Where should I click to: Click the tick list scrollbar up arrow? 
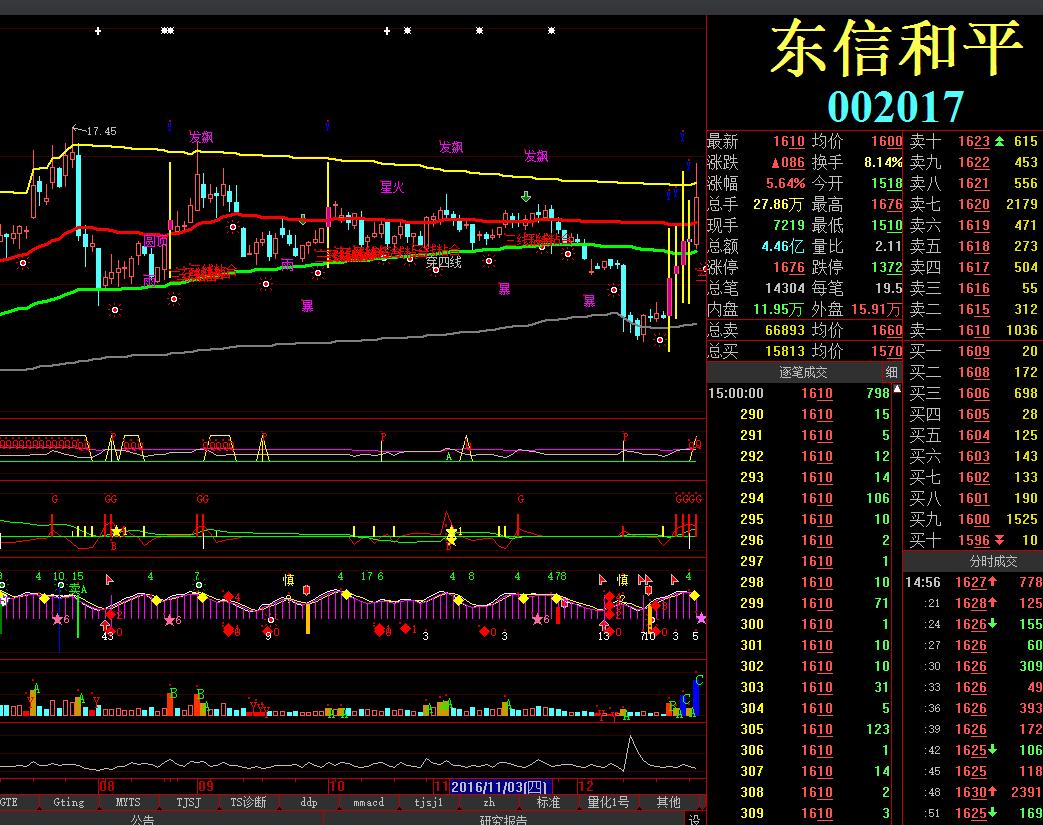[897, 389]
